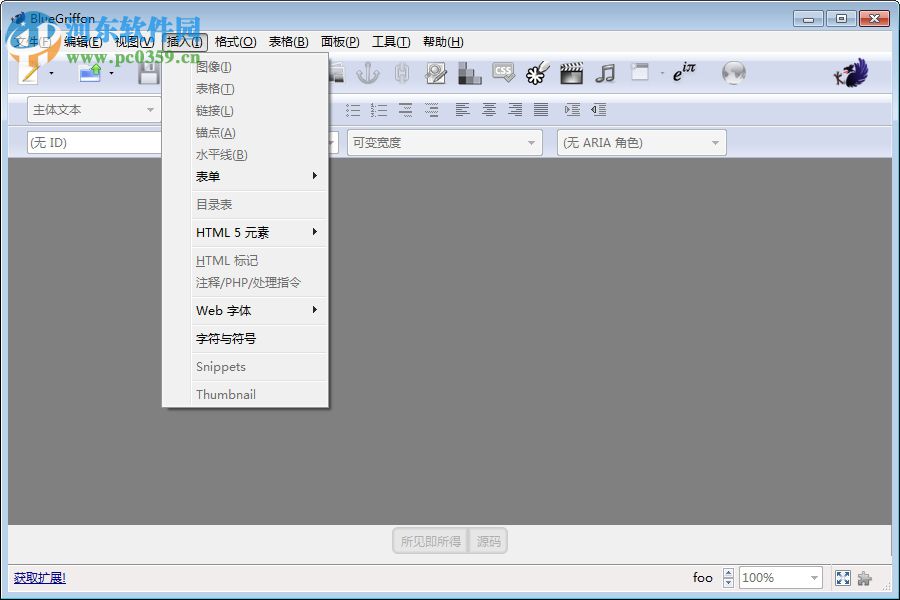
Task: Toggle justified text alignment
Action: 540,110
